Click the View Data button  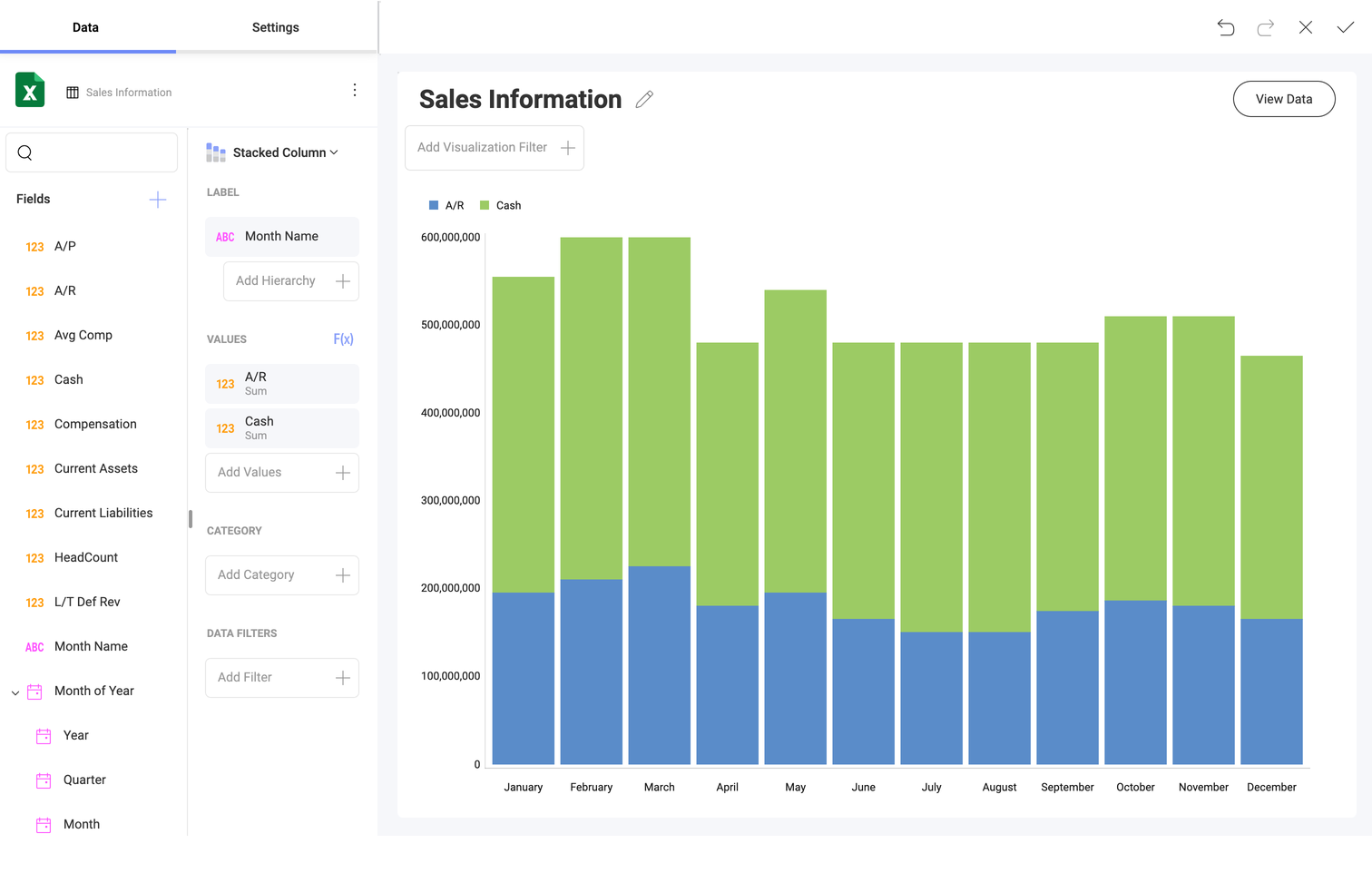pos(1284,99)
